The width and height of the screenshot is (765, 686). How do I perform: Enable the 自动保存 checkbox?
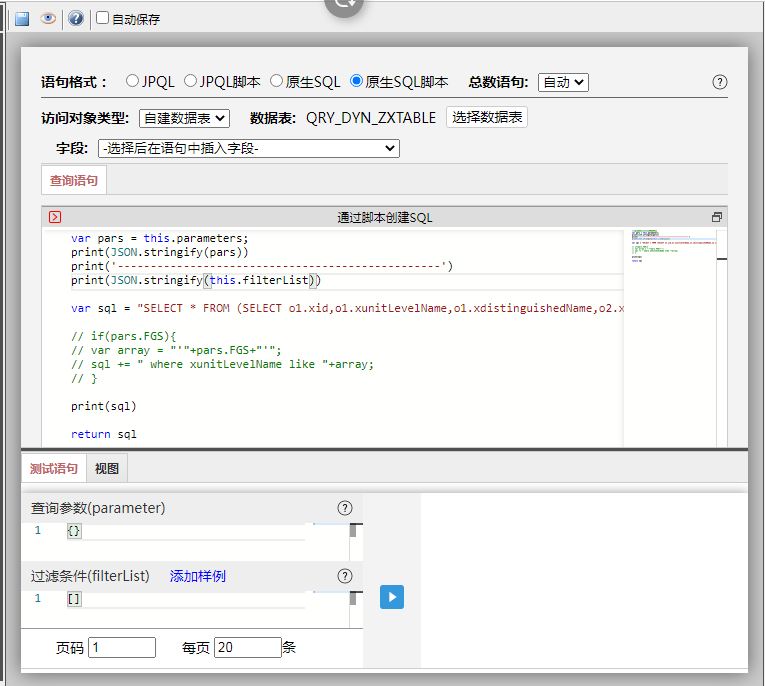click(x=103, y=18)
